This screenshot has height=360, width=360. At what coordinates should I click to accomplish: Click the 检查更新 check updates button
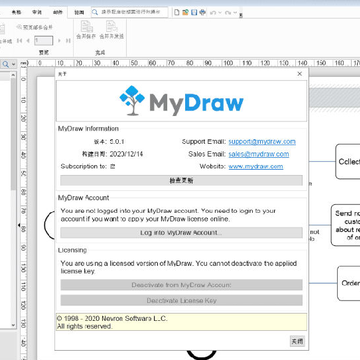coord(181,180)
